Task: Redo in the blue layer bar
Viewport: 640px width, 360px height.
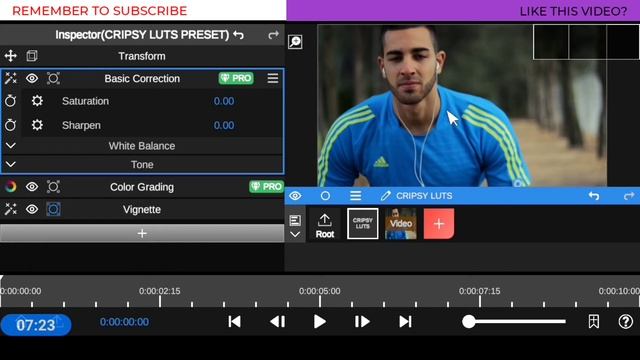Action: (629, 196)
